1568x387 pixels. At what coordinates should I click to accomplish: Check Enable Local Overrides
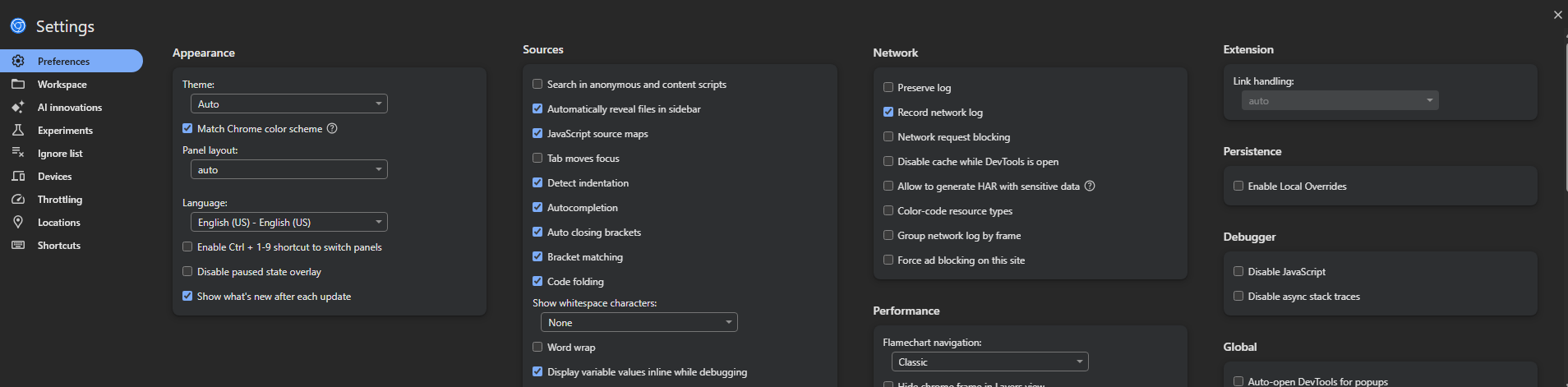(x=1238, y=186)
